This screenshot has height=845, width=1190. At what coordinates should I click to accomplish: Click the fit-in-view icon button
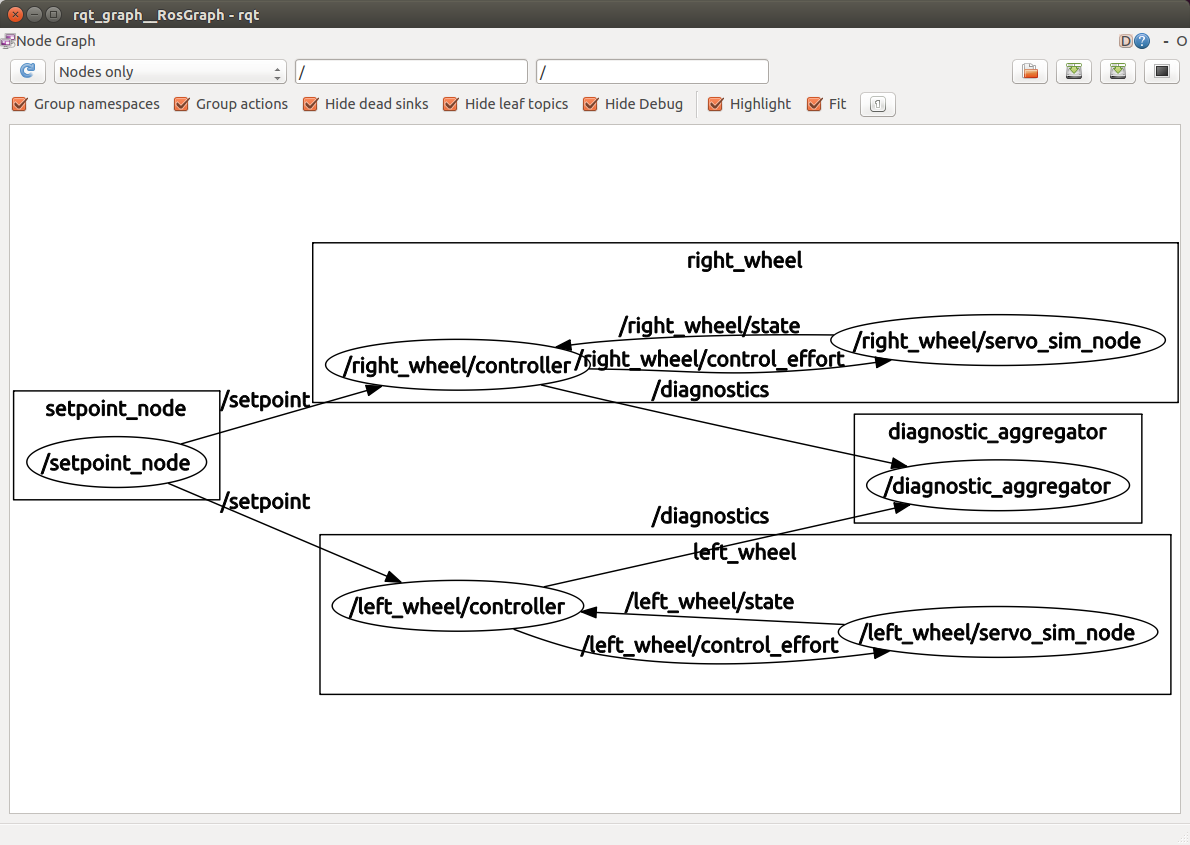[877, 104]
